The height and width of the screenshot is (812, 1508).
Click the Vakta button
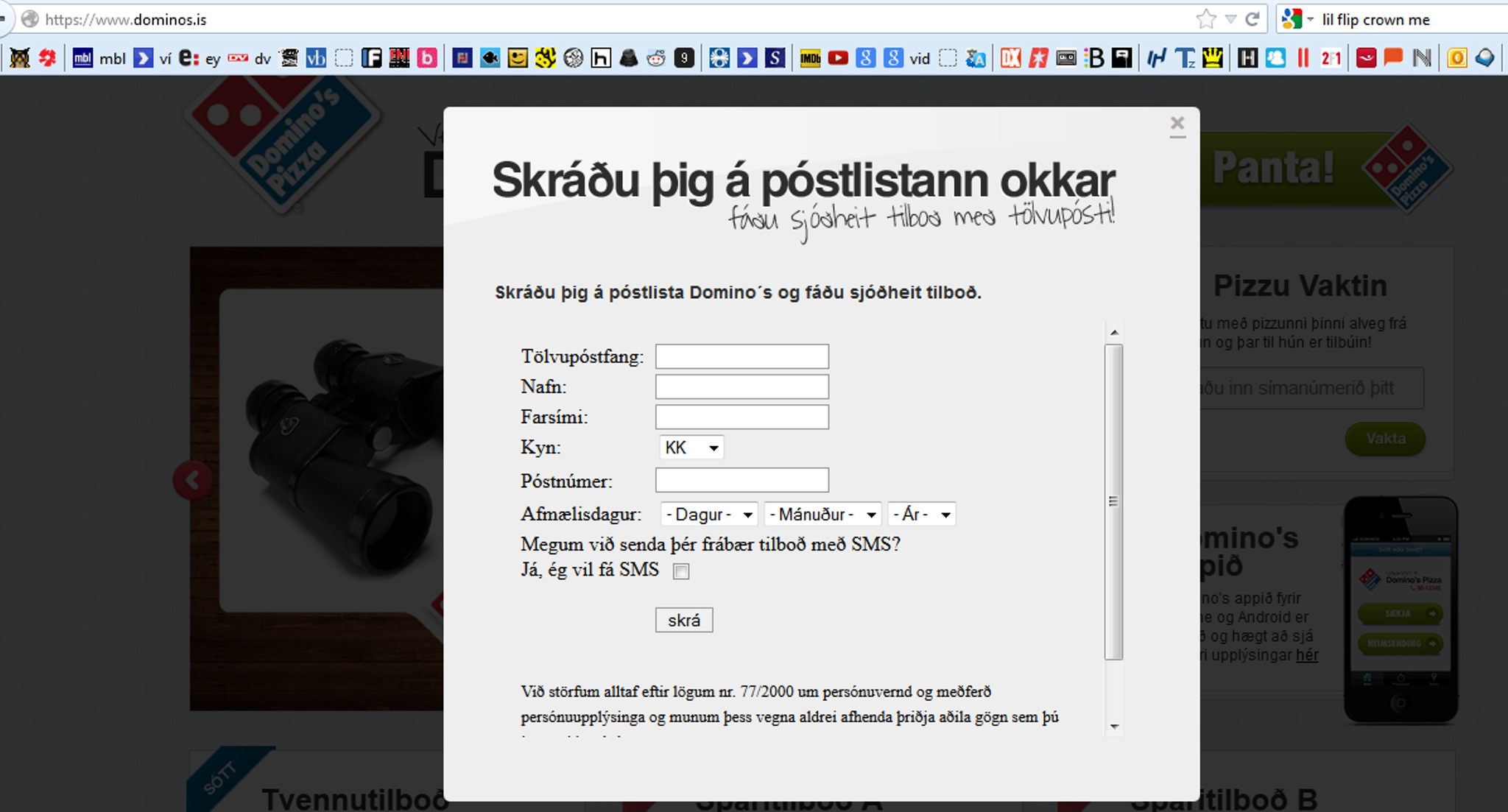1385,439
